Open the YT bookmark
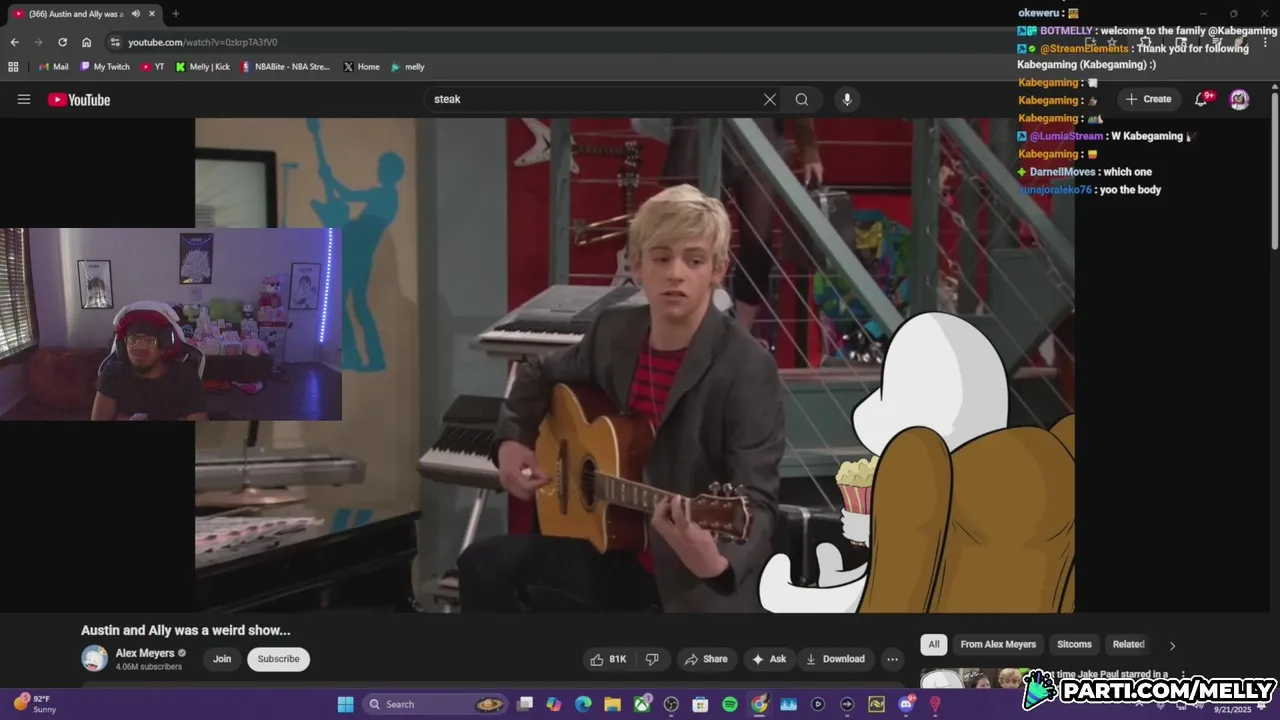 pyautogui.click(x=153, y=67)
